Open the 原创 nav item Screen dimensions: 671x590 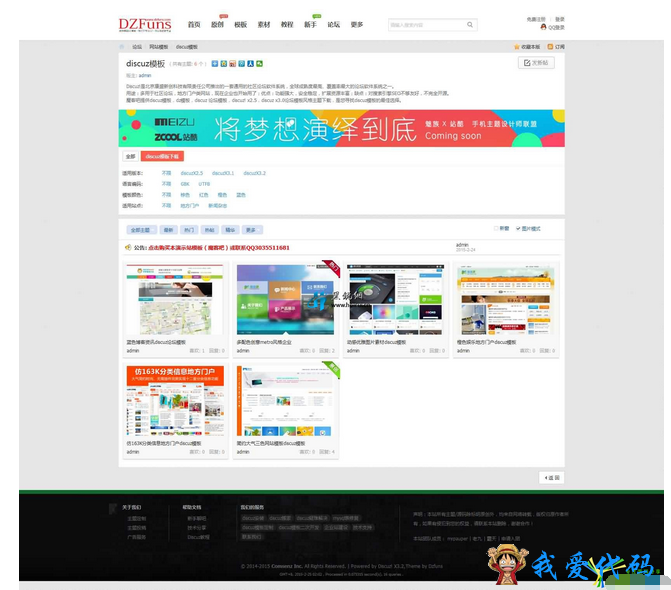217,25
